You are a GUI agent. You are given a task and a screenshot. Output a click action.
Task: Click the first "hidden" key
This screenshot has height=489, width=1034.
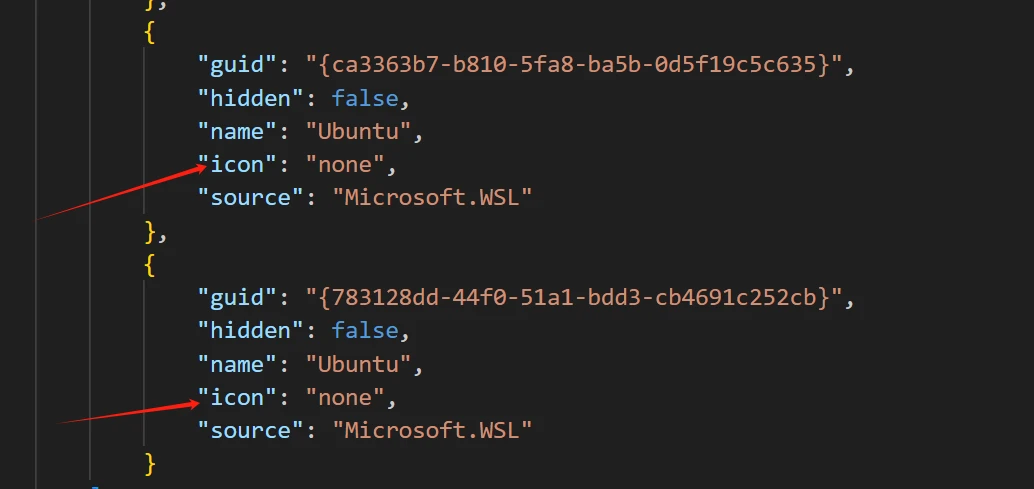point(251,98)
